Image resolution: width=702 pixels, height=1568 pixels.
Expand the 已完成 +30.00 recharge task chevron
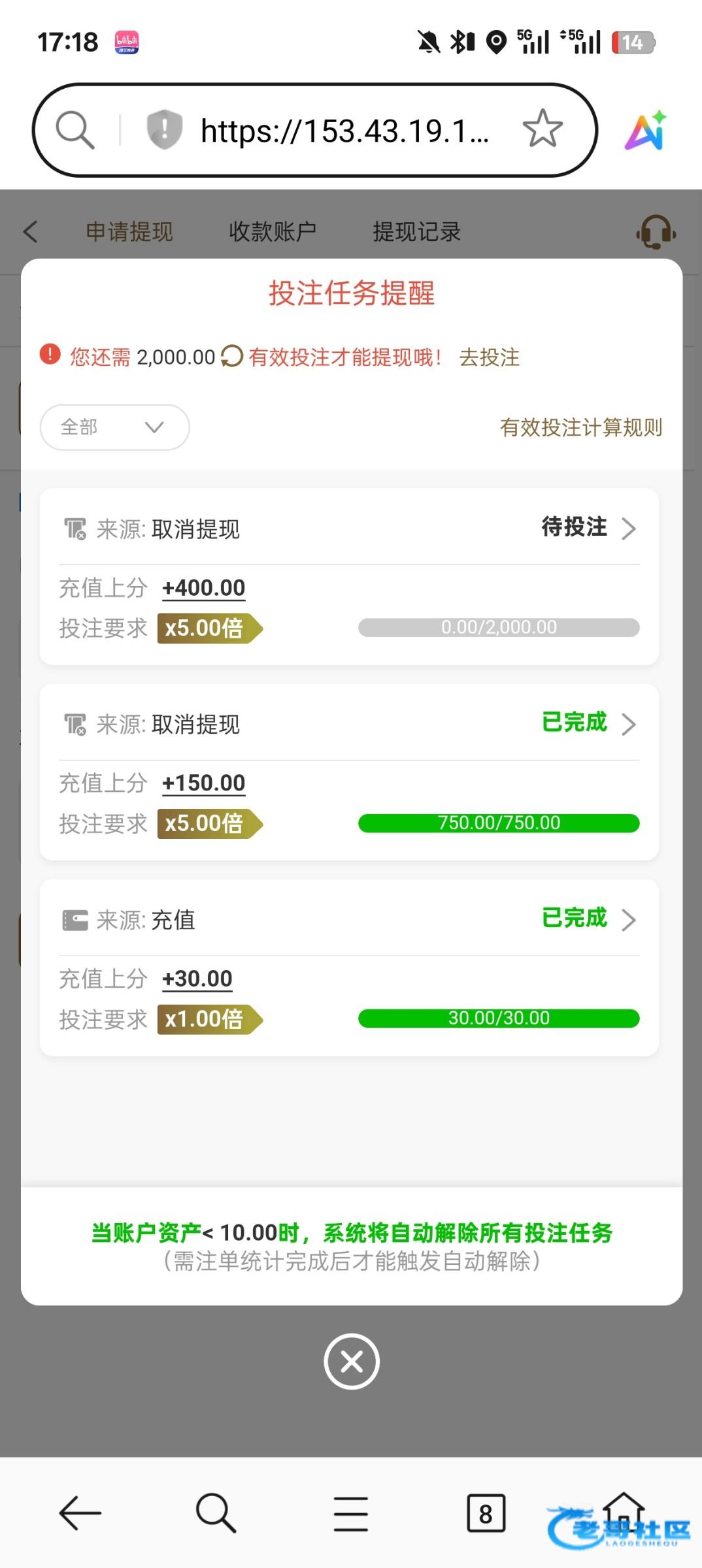pos(628,919)
